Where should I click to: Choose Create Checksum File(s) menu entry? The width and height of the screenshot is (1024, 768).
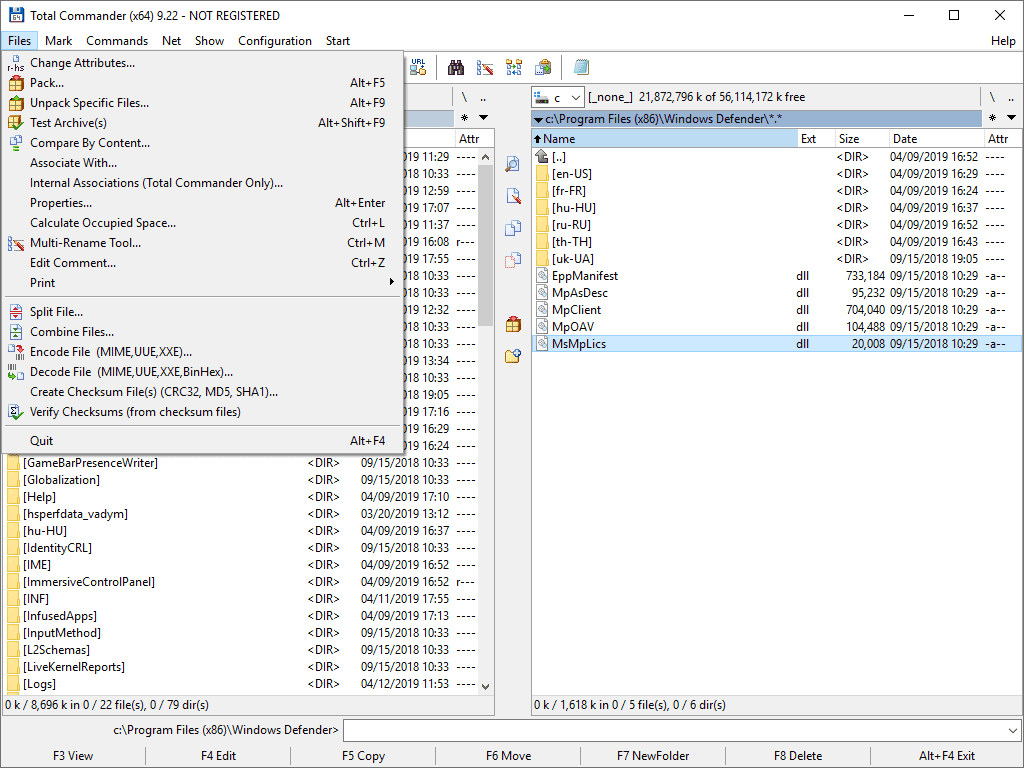(x=202, y=392)
